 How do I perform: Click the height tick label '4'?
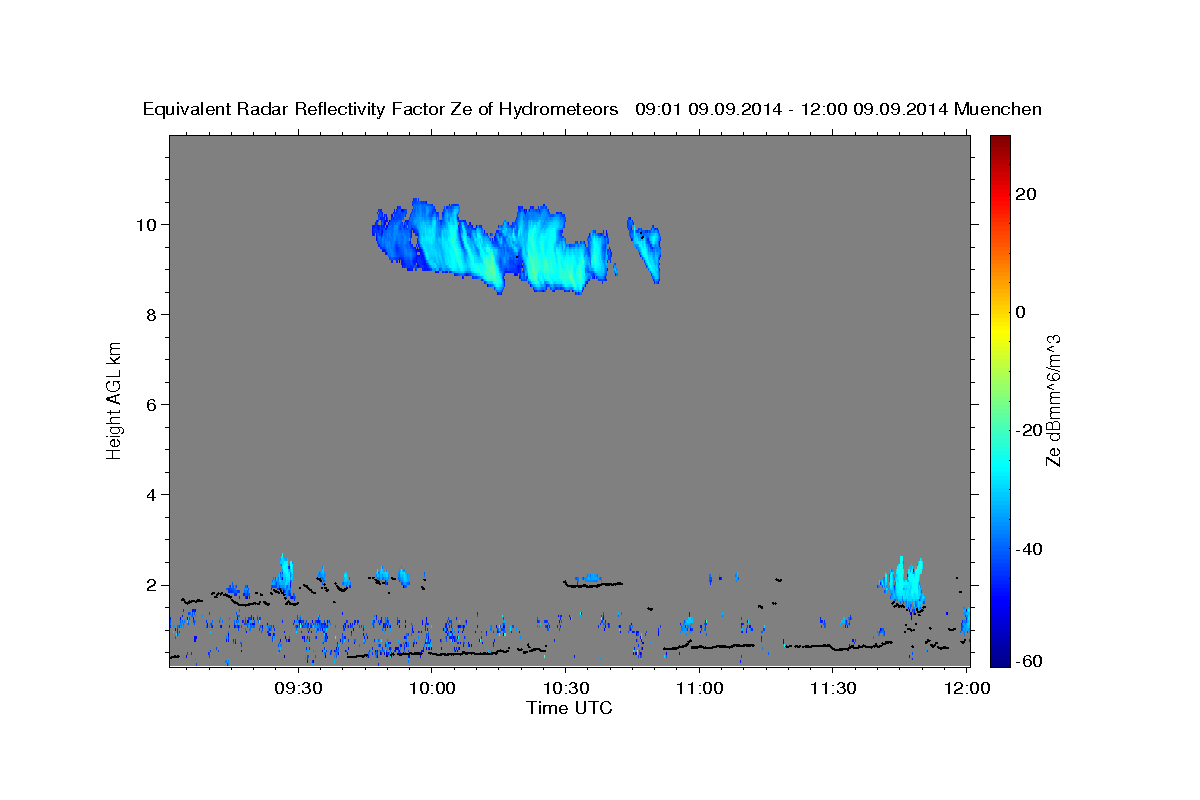click(x=153, y=495)
